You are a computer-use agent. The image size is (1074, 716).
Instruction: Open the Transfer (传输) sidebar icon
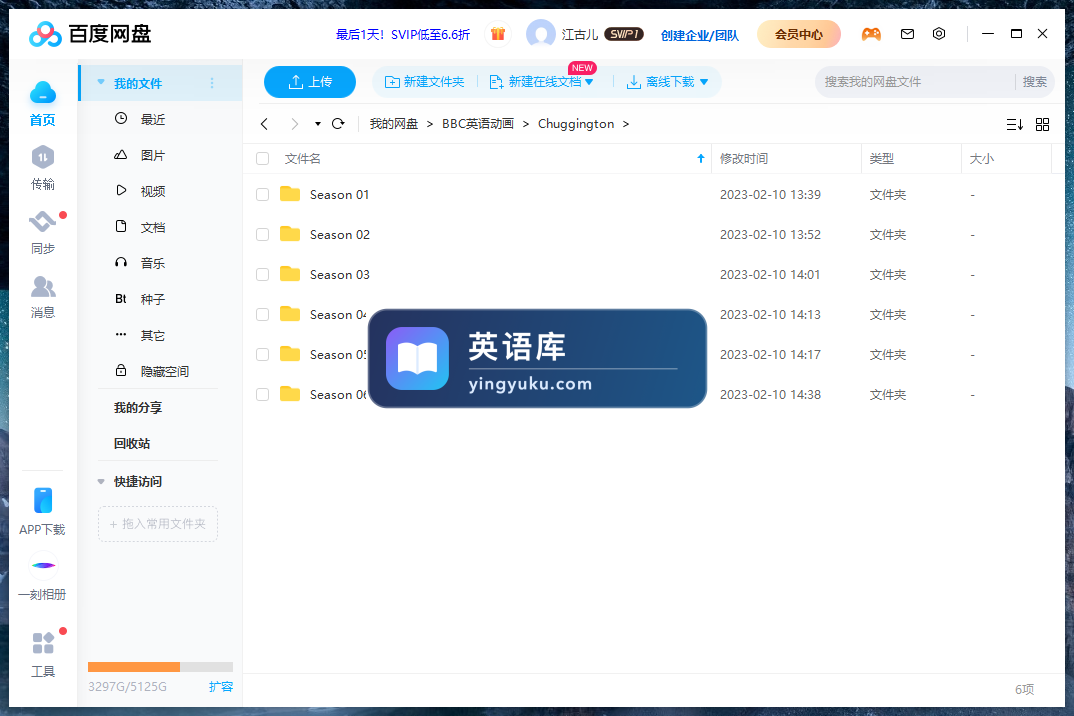[42, 158]
